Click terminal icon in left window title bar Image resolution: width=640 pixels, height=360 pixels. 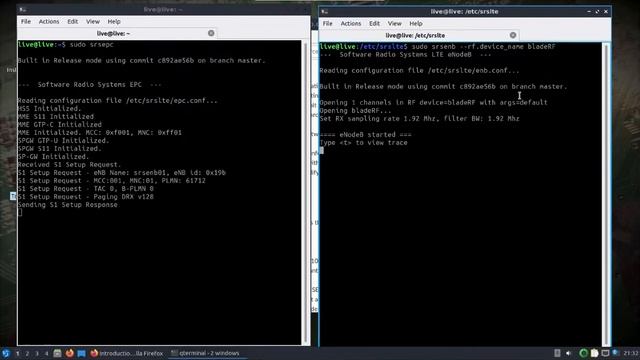click(23, 9)
